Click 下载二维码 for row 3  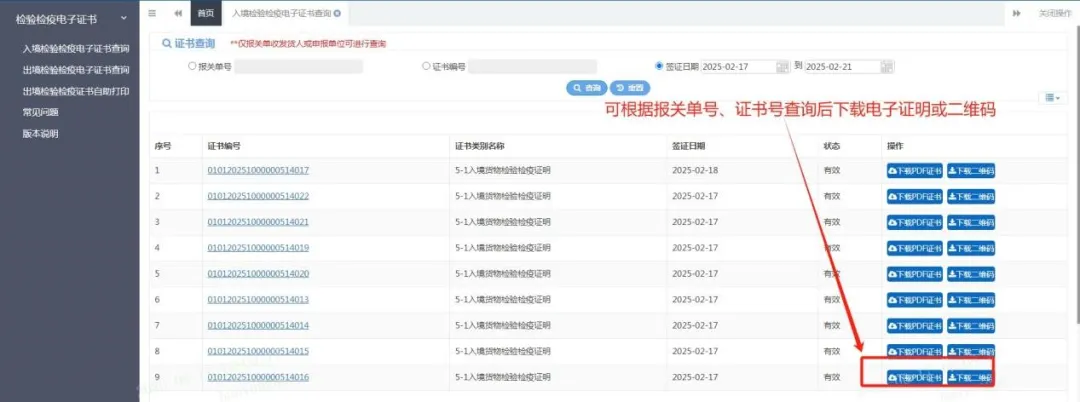(x=970, y=222)
